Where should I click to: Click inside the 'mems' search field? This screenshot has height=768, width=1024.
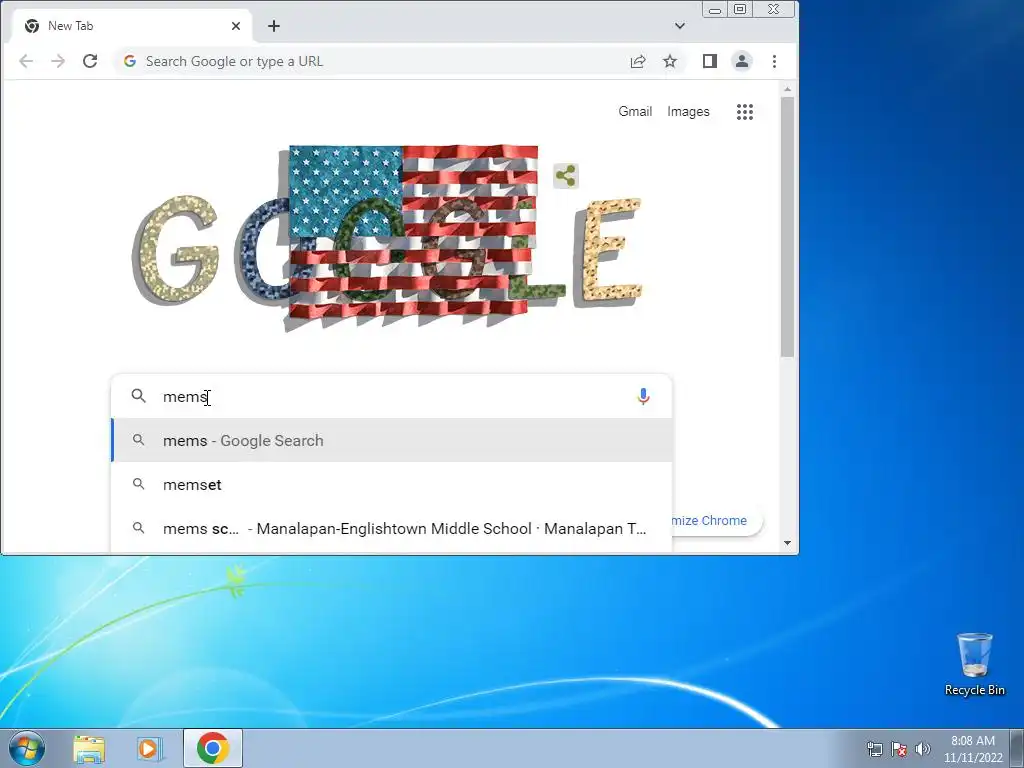[392, 396]
